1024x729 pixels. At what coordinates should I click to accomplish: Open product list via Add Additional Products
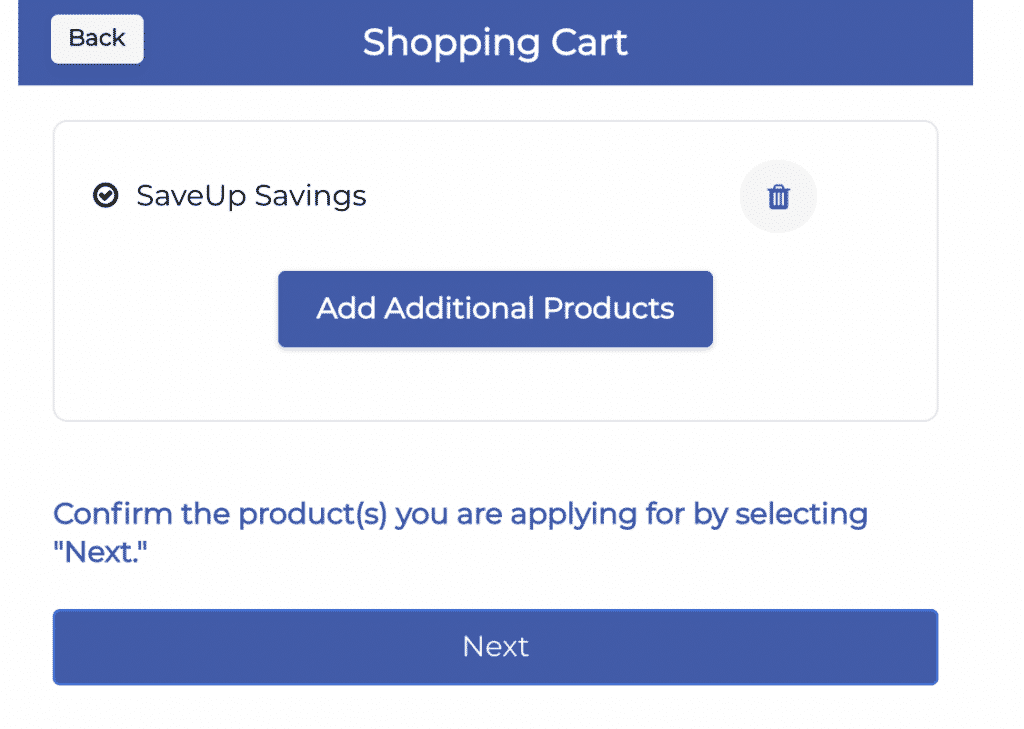point(495,308)
